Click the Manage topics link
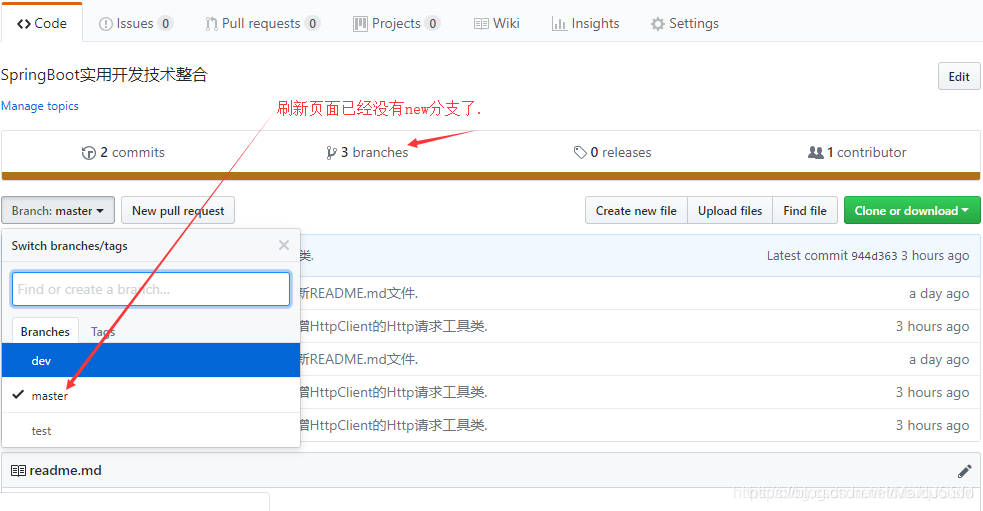The image size is (983, 511). pyautogui.click(x=39, y=106)
